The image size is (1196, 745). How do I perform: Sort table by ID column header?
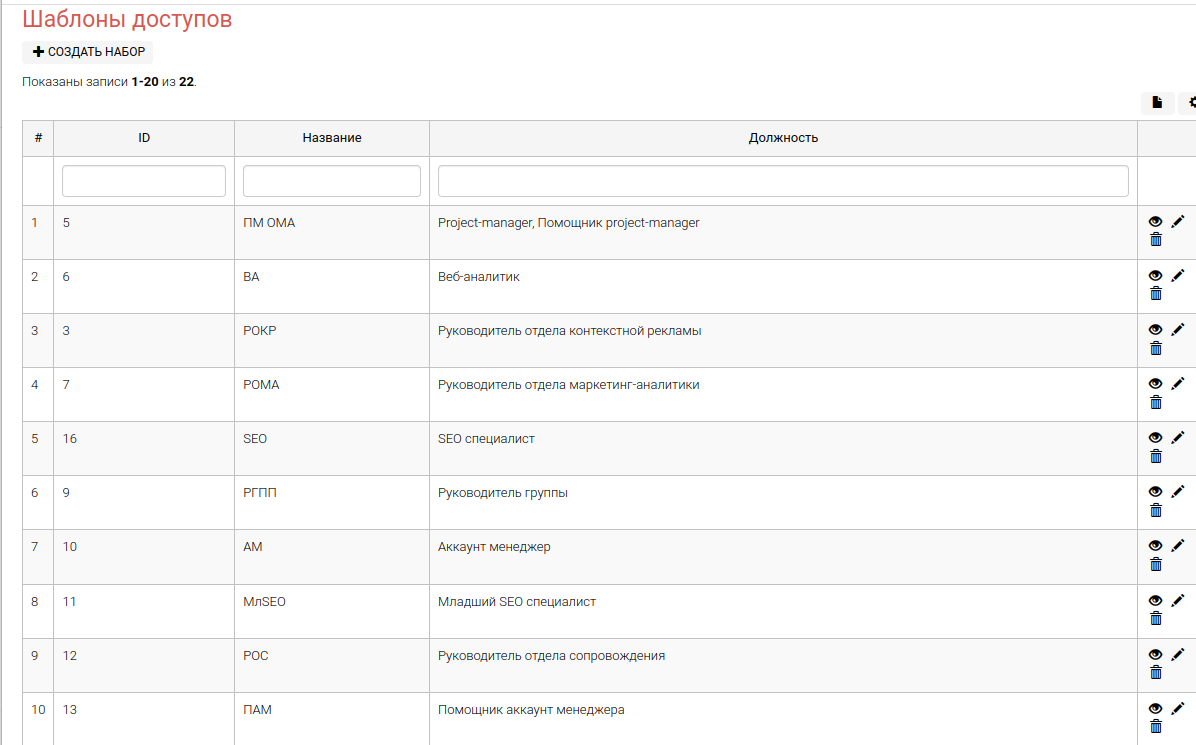click(144, 138)
